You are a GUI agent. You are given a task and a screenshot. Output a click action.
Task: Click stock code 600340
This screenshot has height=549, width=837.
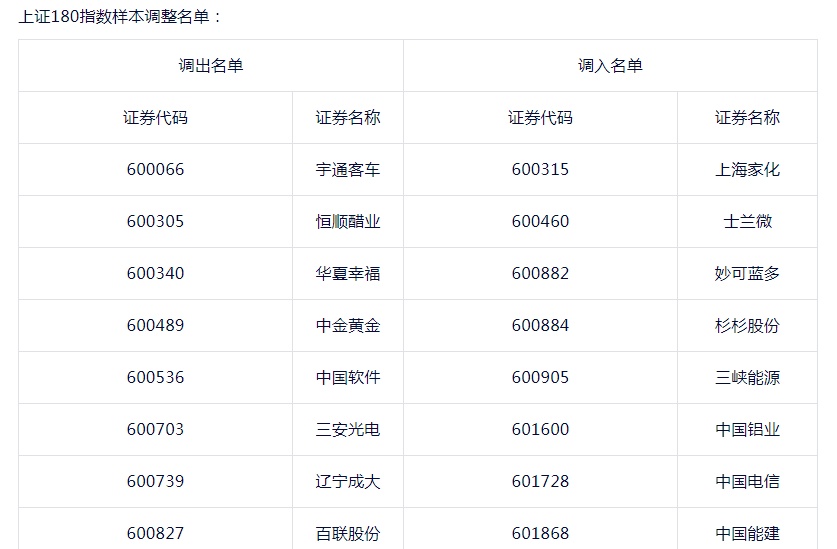pos(155,273)
